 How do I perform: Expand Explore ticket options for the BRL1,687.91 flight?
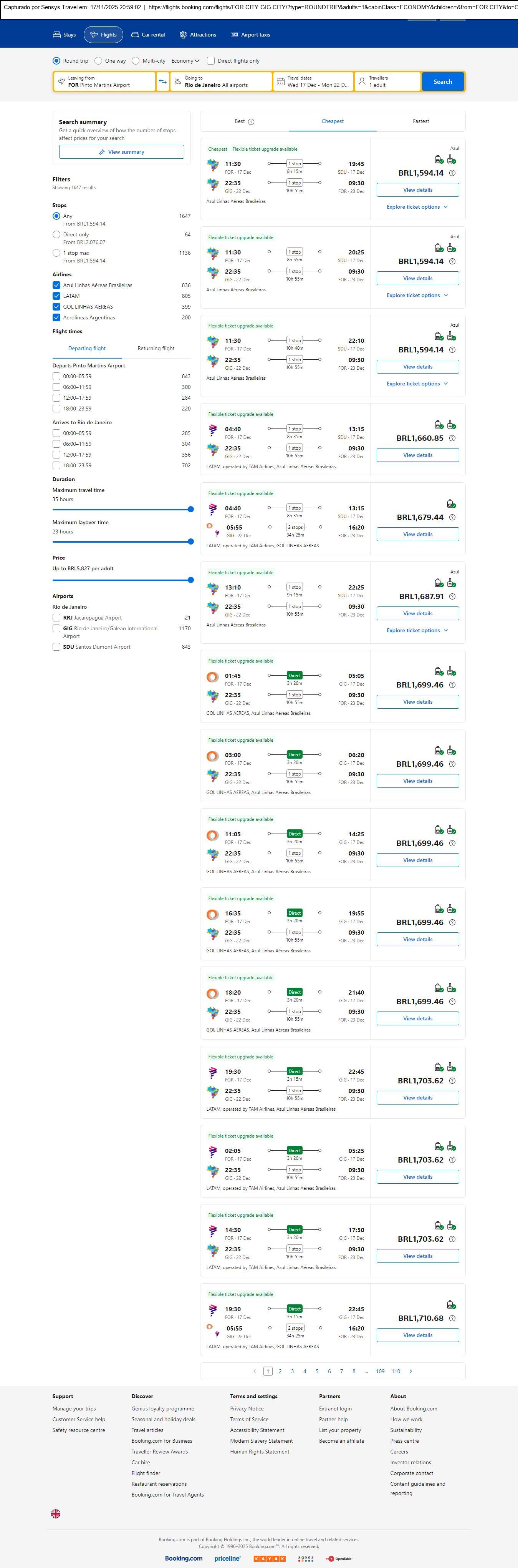click(x=417, y=631)
